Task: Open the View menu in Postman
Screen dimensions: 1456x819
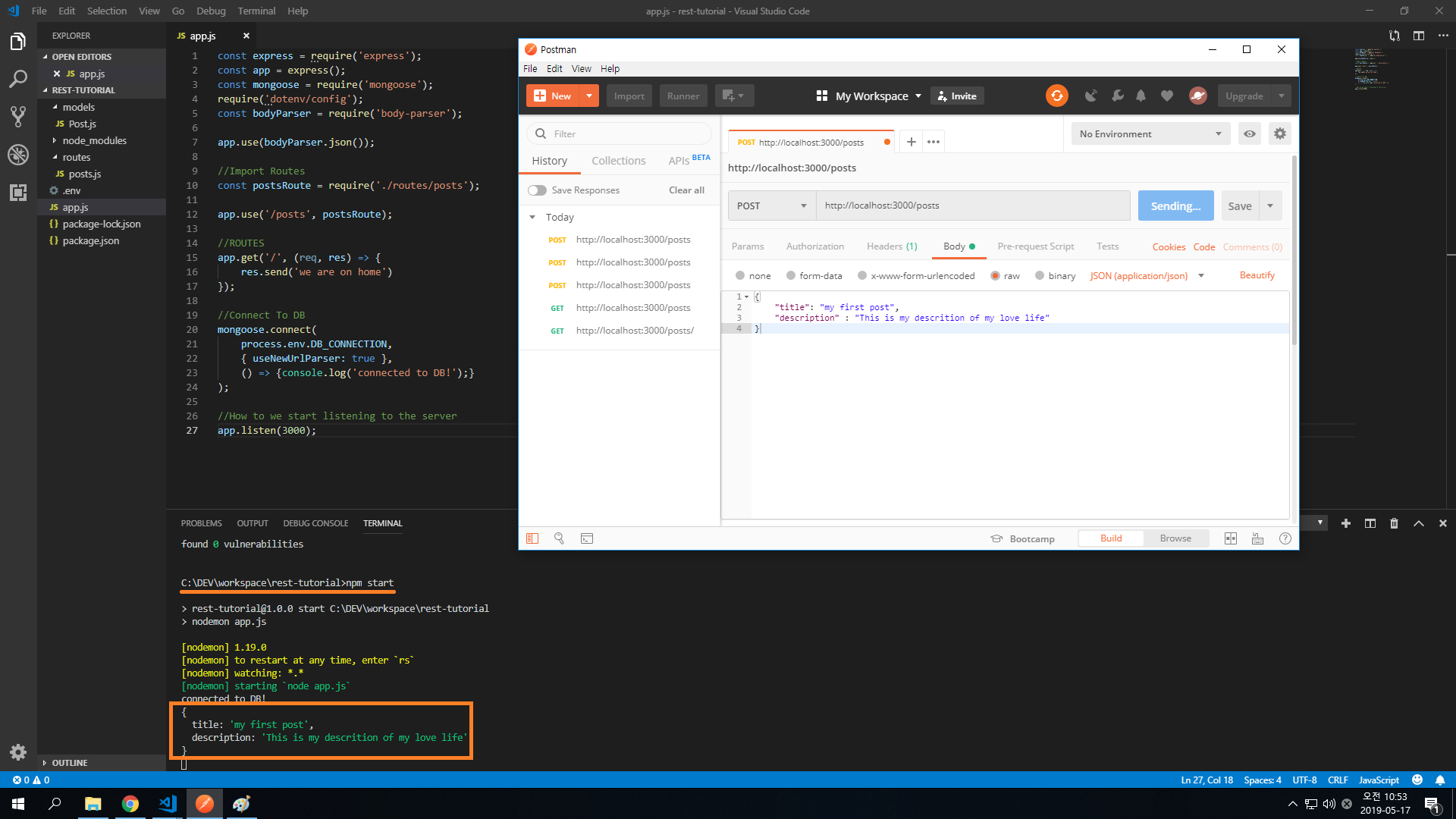Action: coord(581,68)
